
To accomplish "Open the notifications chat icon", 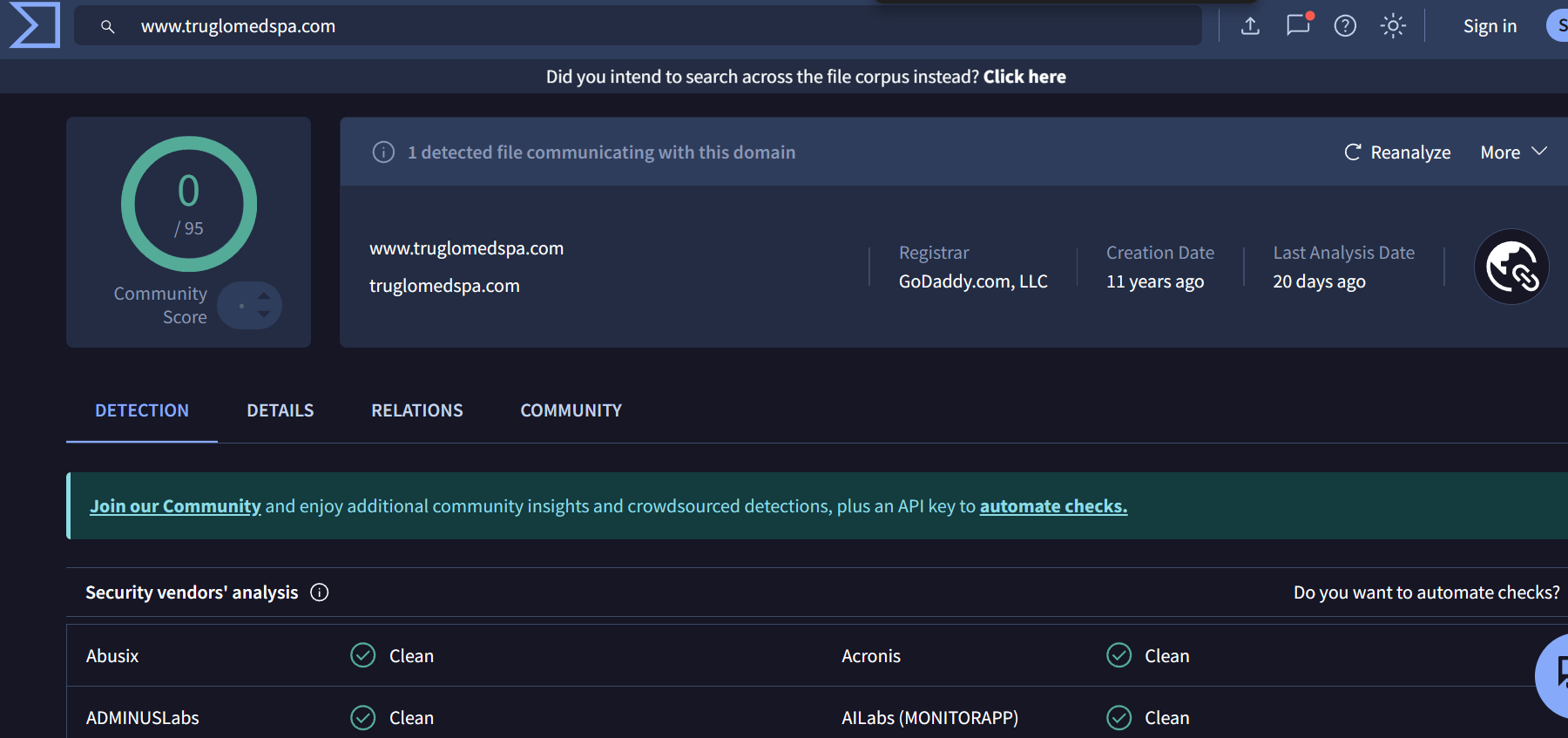I will click(x=1298, y=25).
